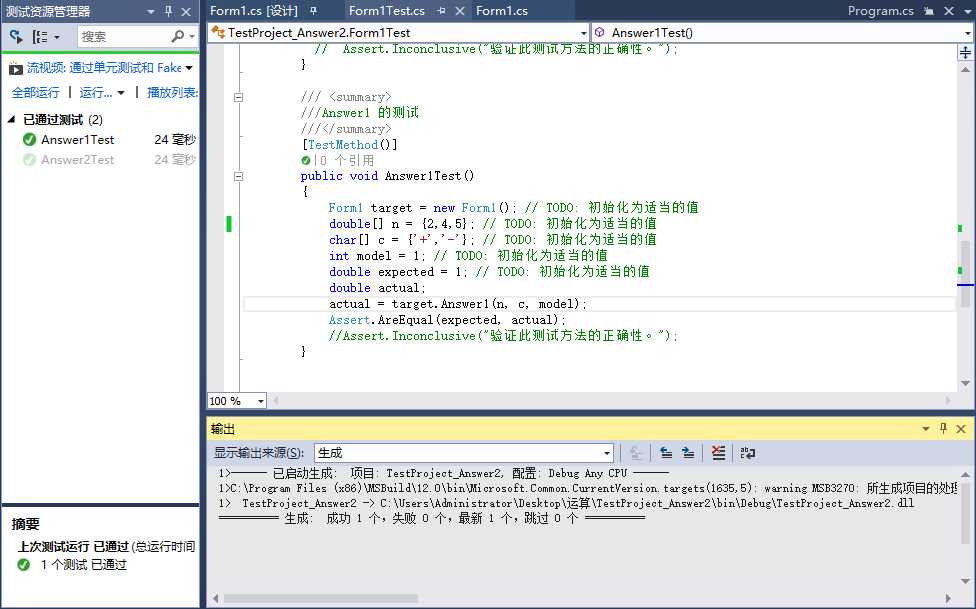Viewport: 976px width, 609px height.
Task: Click the Assert.AreEqual(expected, actual) code line
Action: pyautogui.click(x=447, y=320)
